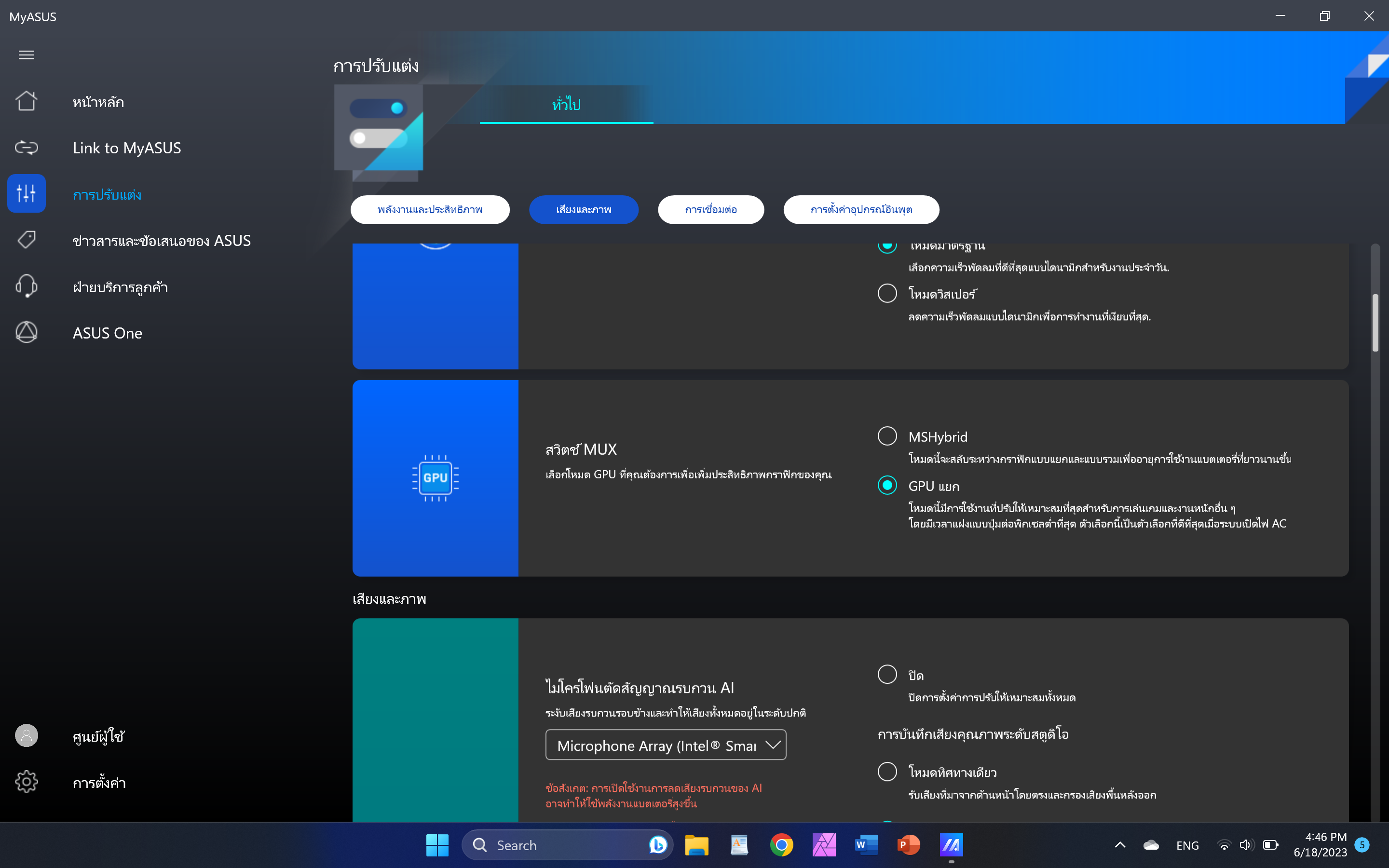Click the customer support headset icon
The image size is (1389, 868).
click(27, 286)
